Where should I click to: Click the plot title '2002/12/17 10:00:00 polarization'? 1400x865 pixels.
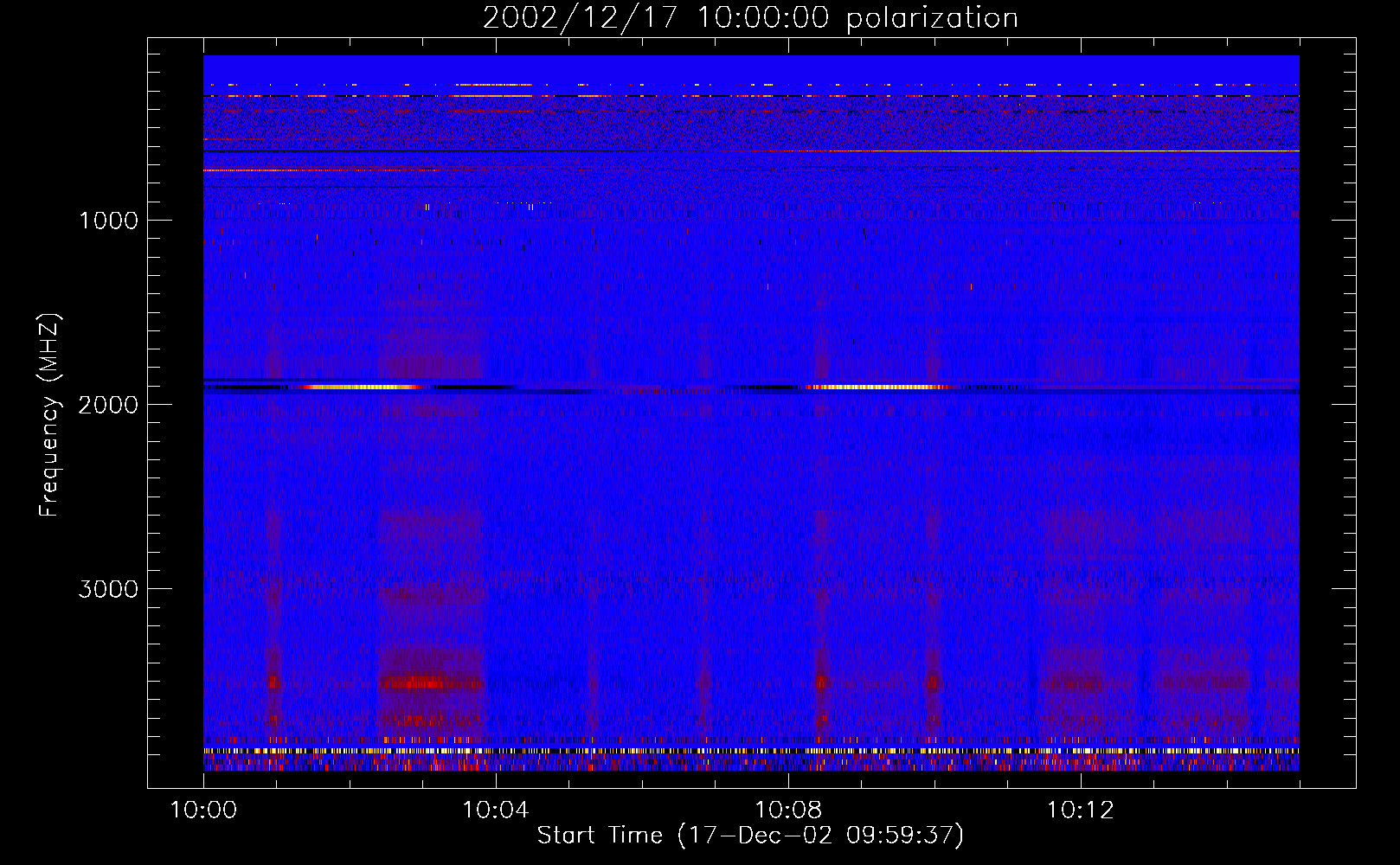(750, 18)
